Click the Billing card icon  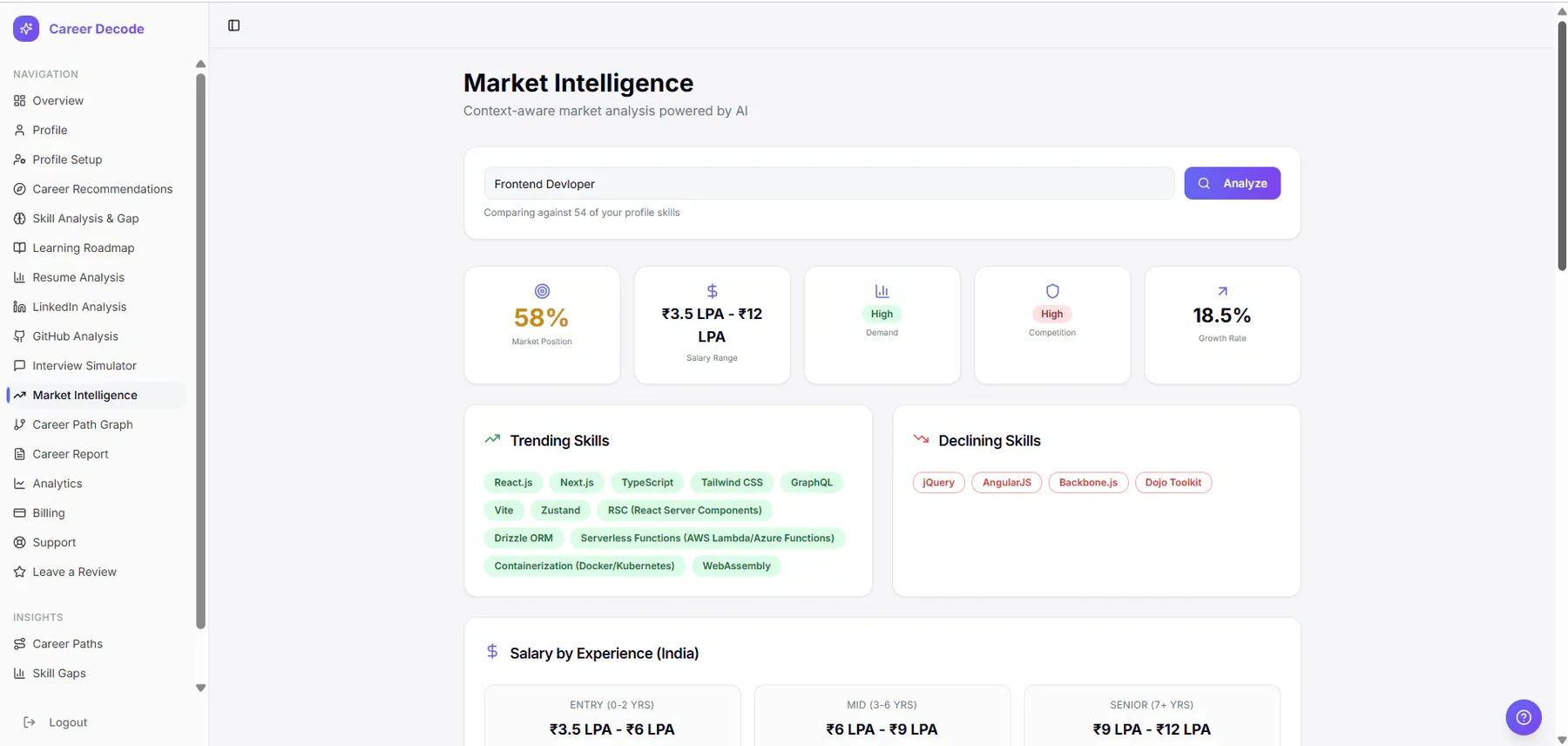pos(19,513)
